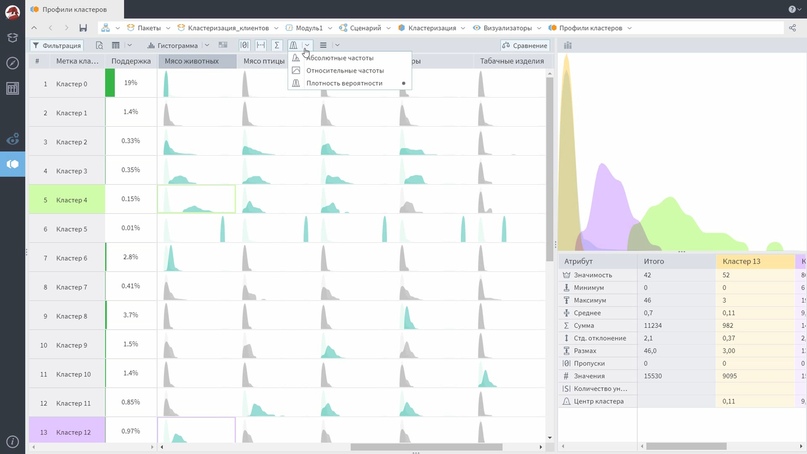Open the info icon at sidebar bottom
This screenshot has width=807, height=454.
pyautogui.click(x=13, y=441)
